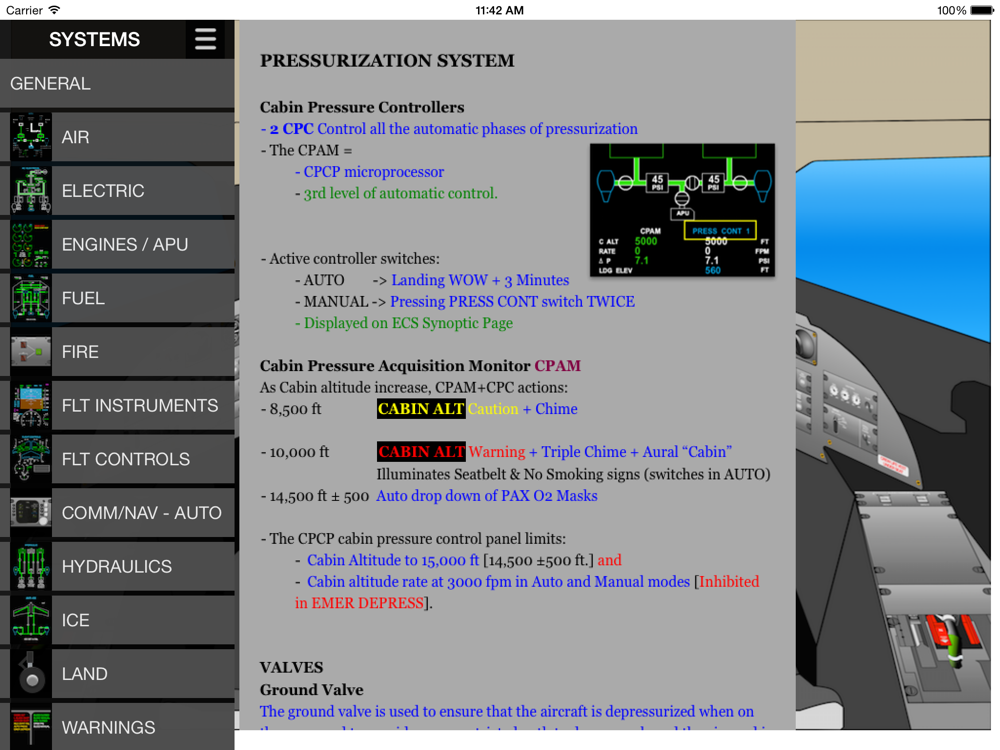Select the FIRE system icon
The height and width of the screenshot is (750, 1000).
(x=31, y=351)
